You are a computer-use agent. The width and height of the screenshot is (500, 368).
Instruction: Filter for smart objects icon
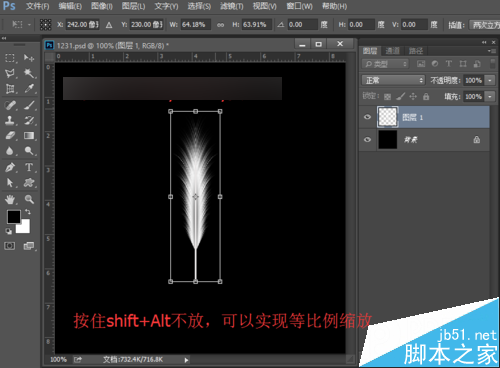click(x=477, y=64)
